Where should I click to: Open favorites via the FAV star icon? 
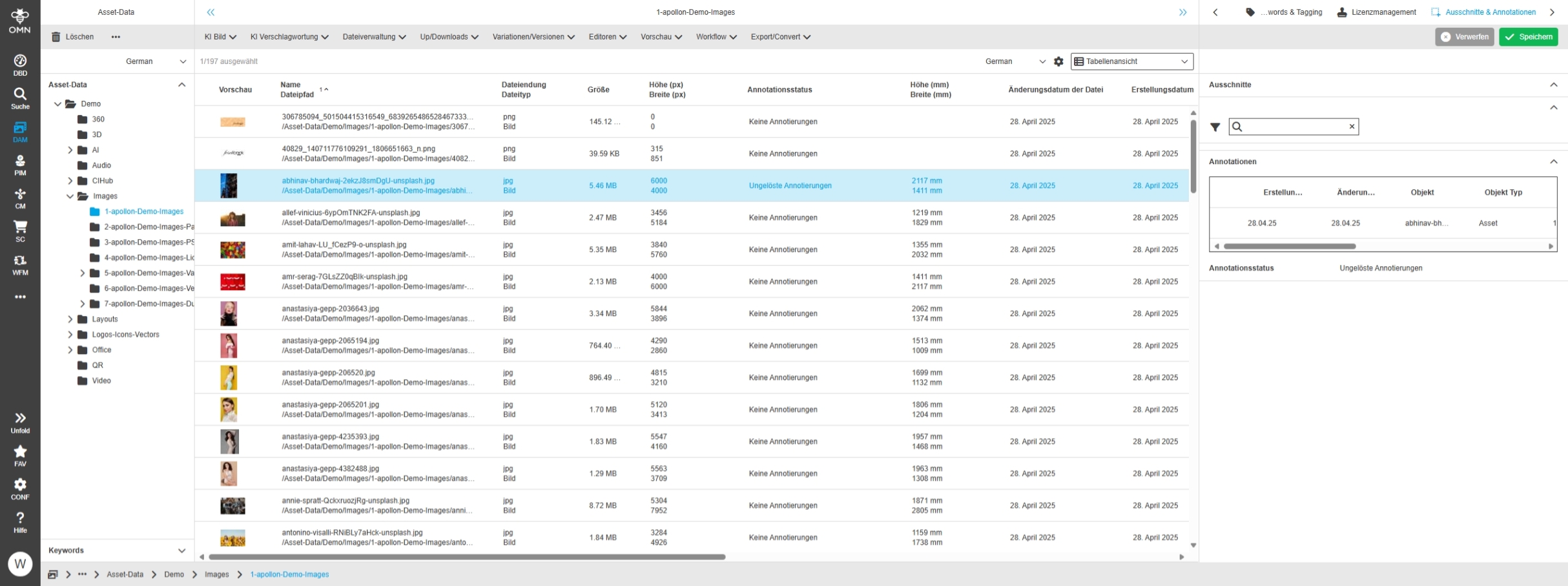[x=20, y=455]
